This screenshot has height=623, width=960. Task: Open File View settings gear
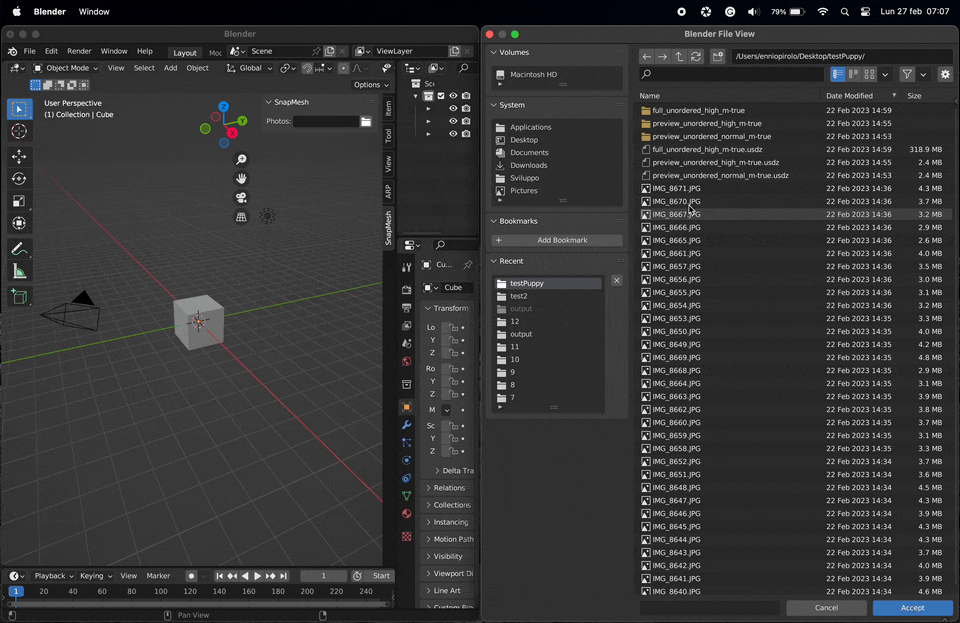click(945, 74)
